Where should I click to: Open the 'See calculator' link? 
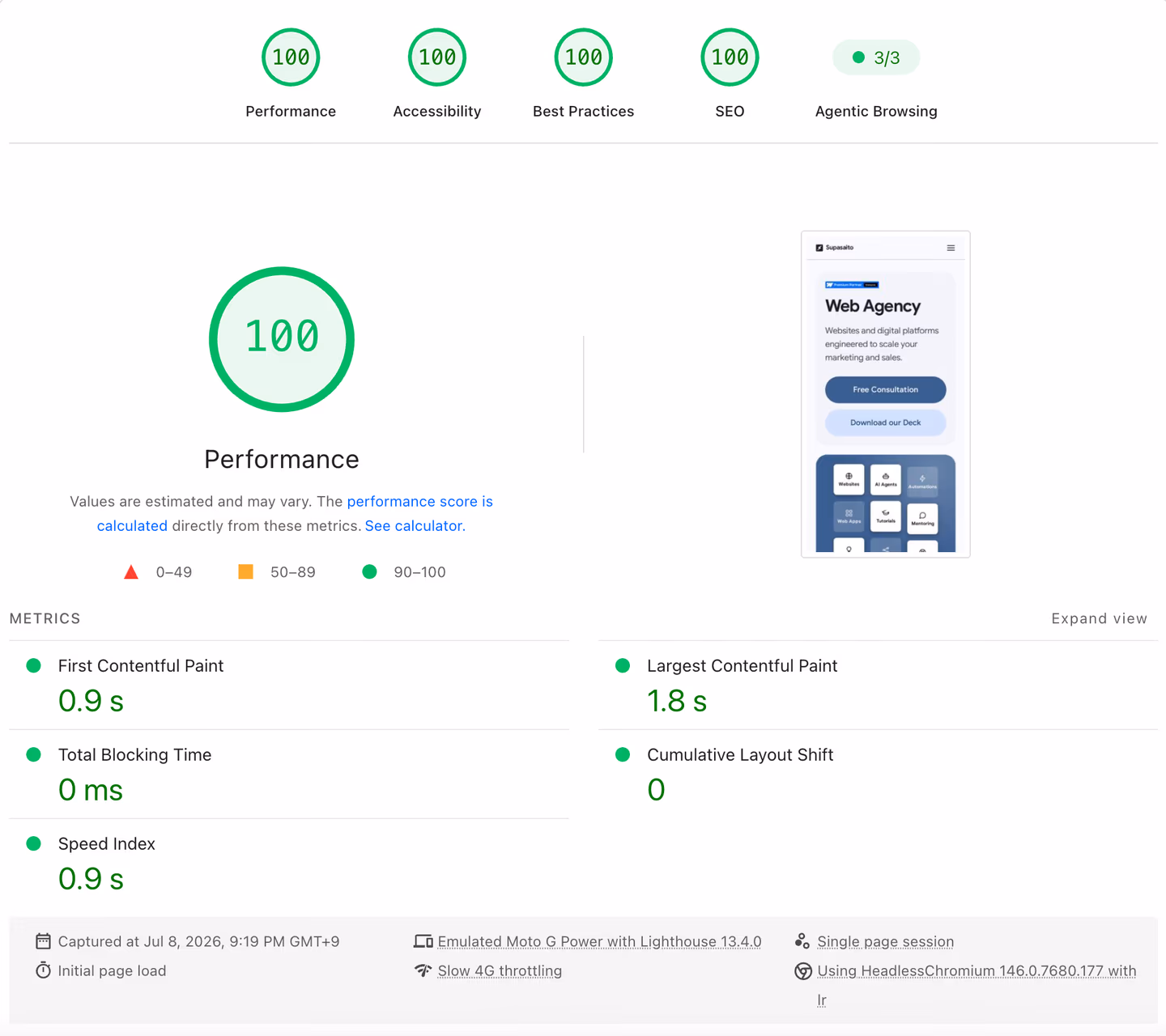coord(414,525)
